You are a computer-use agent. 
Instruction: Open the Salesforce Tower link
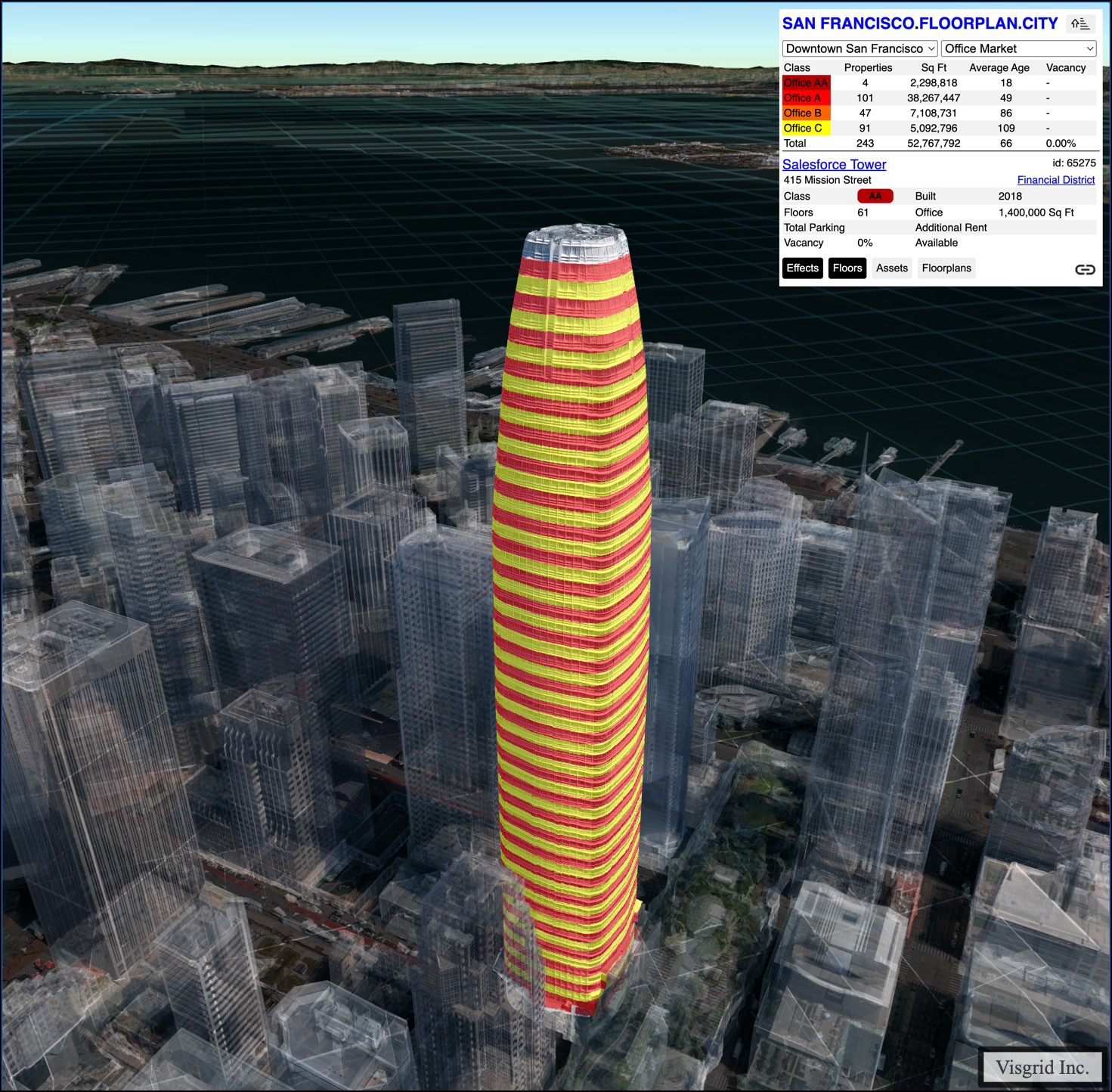pos(834,164)
